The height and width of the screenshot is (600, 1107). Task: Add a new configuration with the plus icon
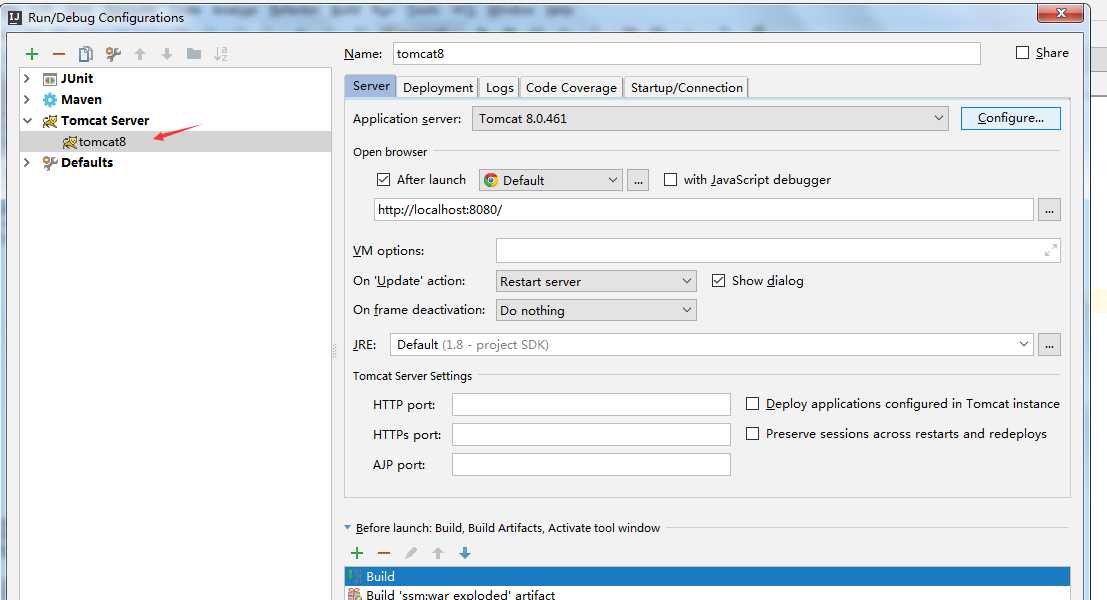pyautogui.click(x=32, y=54)
